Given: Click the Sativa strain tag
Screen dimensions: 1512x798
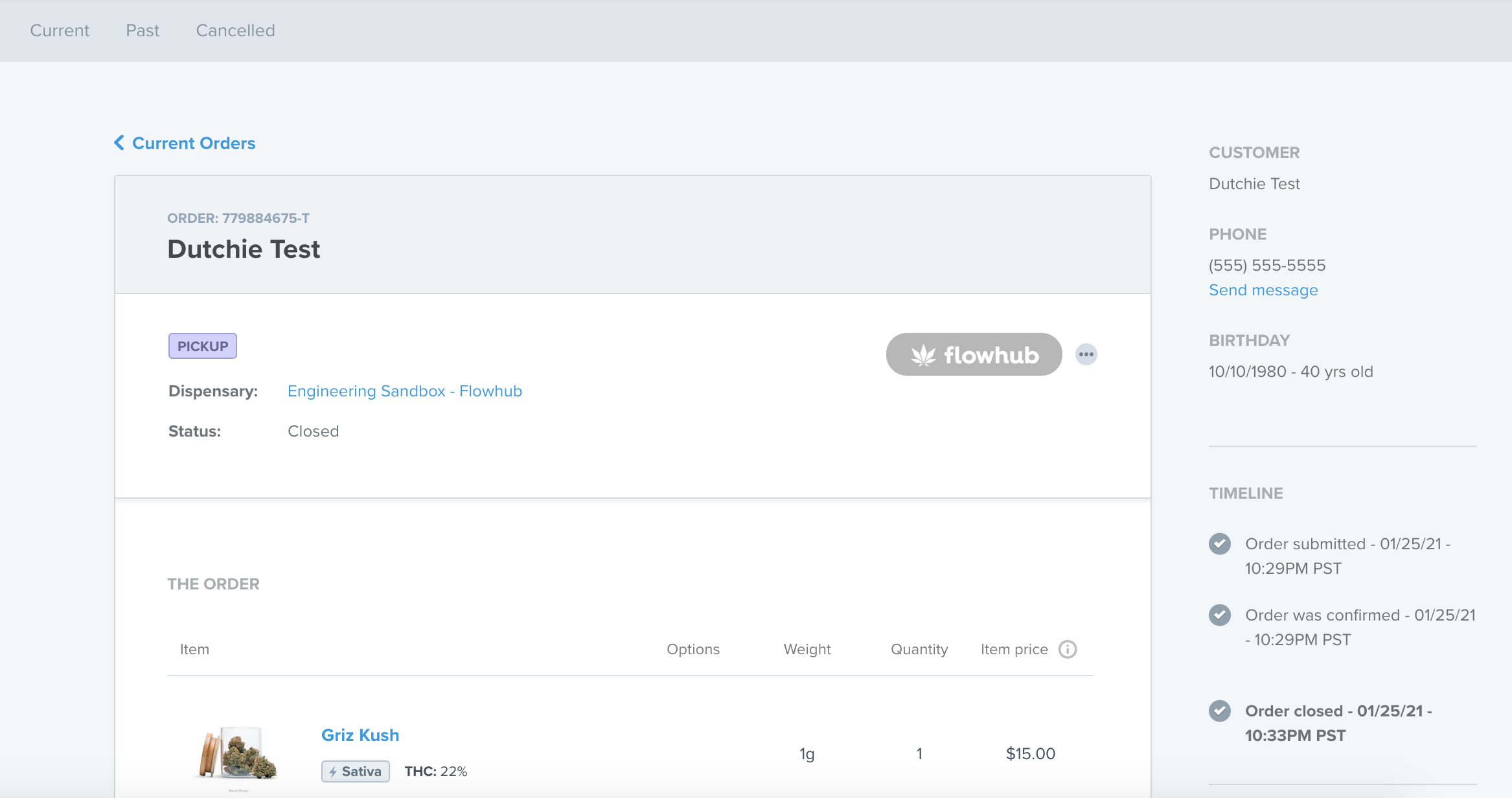Looking at the screenshot, I should click(356, 771).
